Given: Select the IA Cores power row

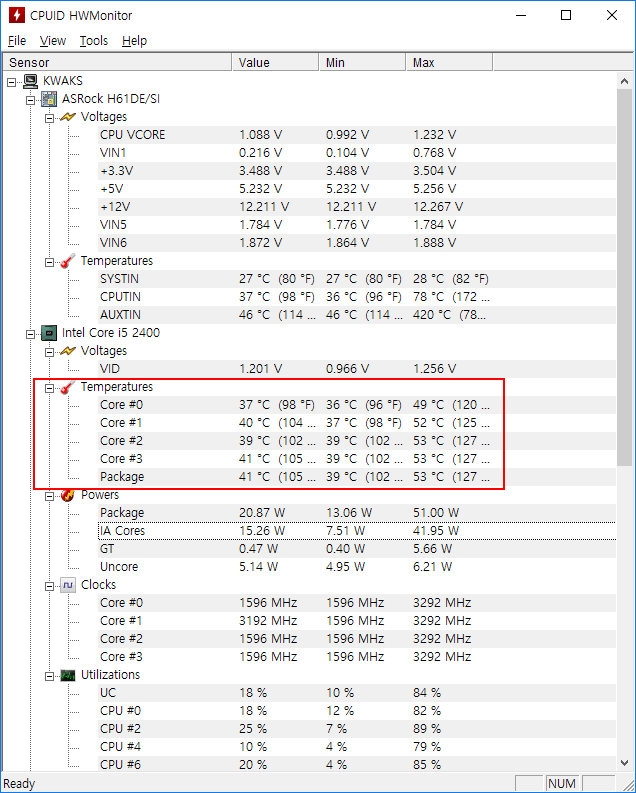Looking at the screenshot, I should 357,531.
